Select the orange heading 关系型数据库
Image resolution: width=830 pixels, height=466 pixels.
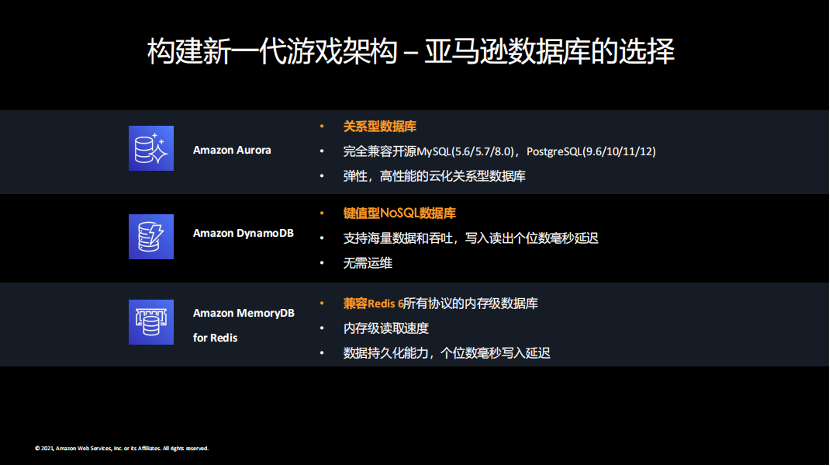click(380, 126)
